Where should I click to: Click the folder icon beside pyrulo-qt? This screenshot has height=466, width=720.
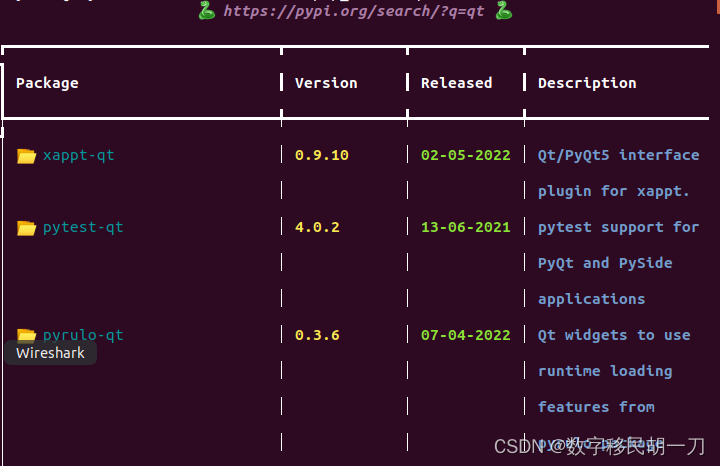(26, 335)
